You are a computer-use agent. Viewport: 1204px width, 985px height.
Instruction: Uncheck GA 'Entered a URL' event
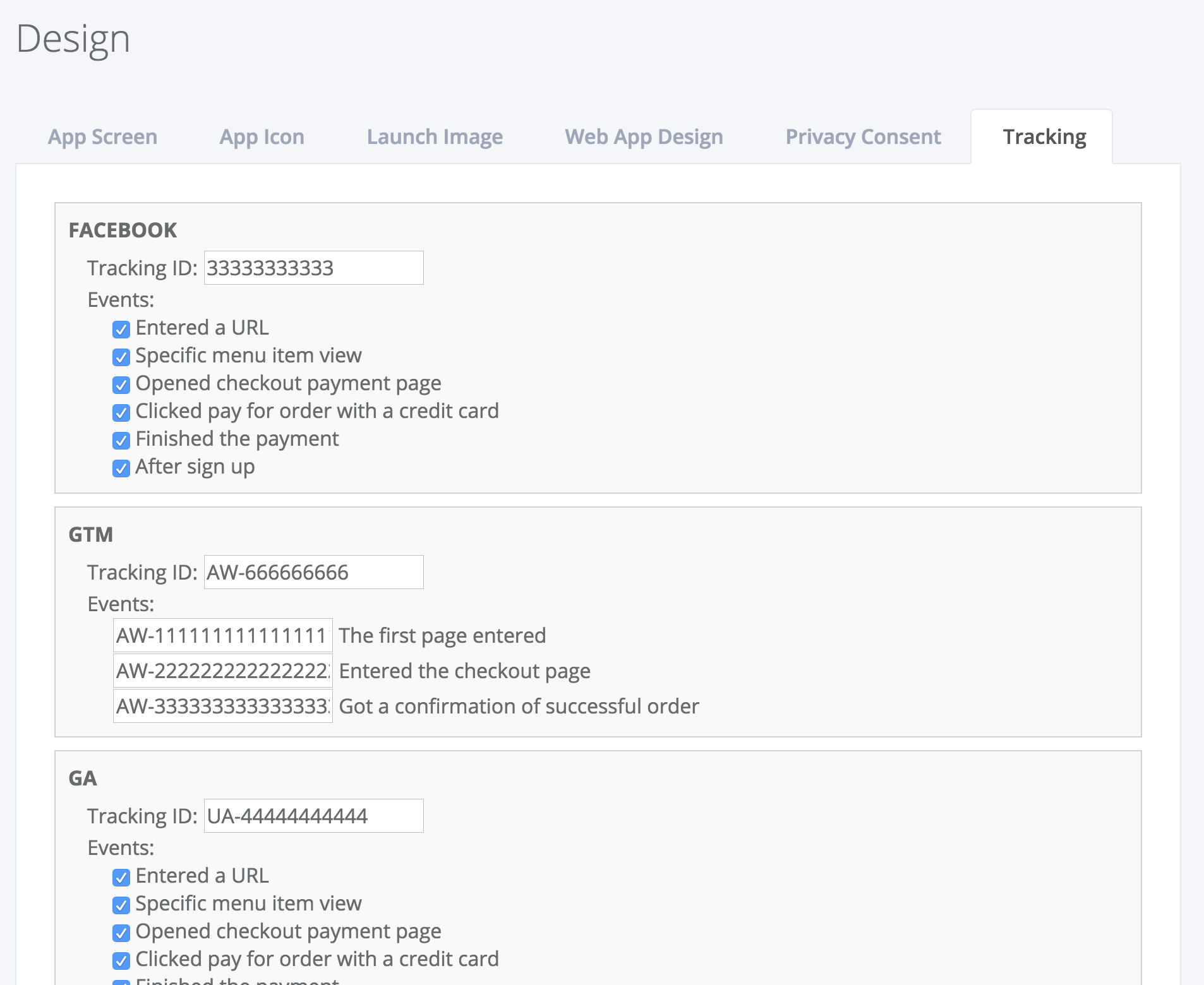[x=121, y=877]
